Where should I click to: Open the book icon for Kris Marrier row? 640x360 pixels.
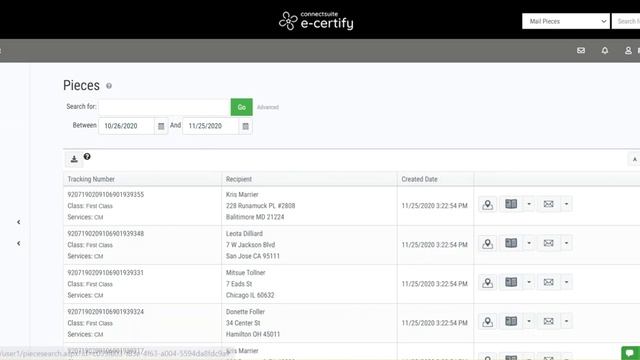coord(511,204)
